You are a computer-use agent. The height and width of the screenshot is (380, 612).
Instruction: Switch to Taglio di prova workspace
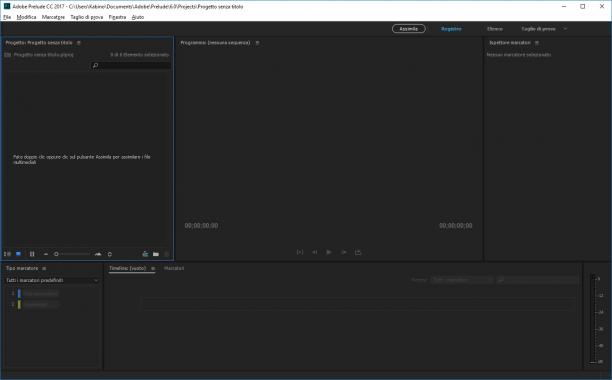pos(538,29)
